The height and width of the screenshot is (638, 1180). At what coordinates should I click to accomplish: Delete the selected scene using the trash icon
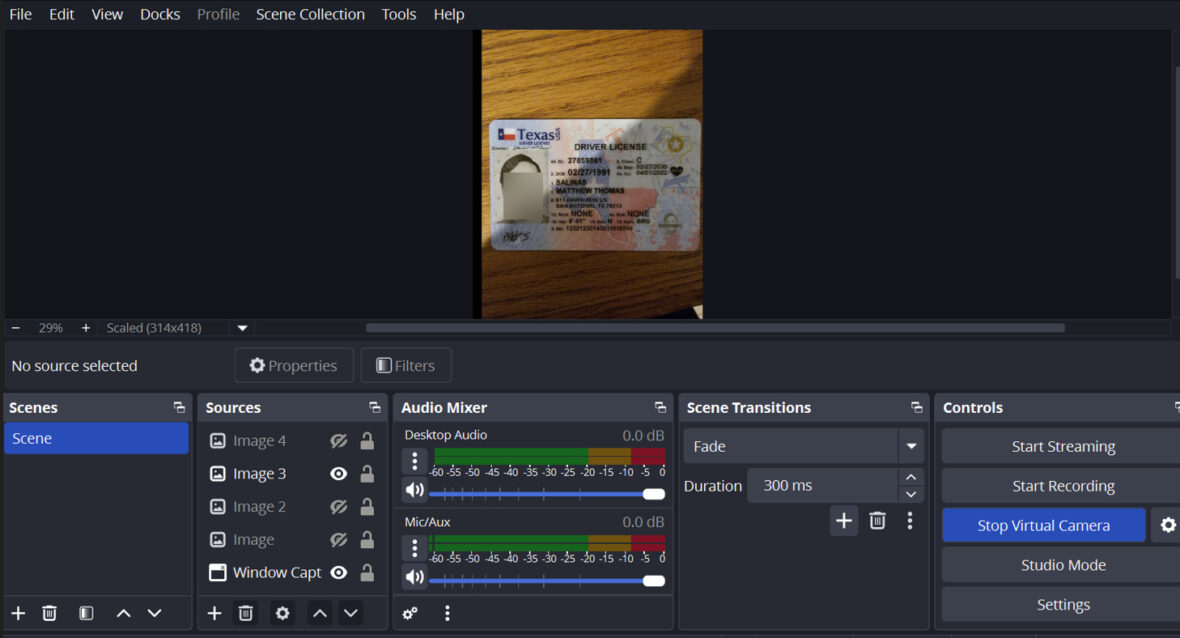click(x=49, y=612)
